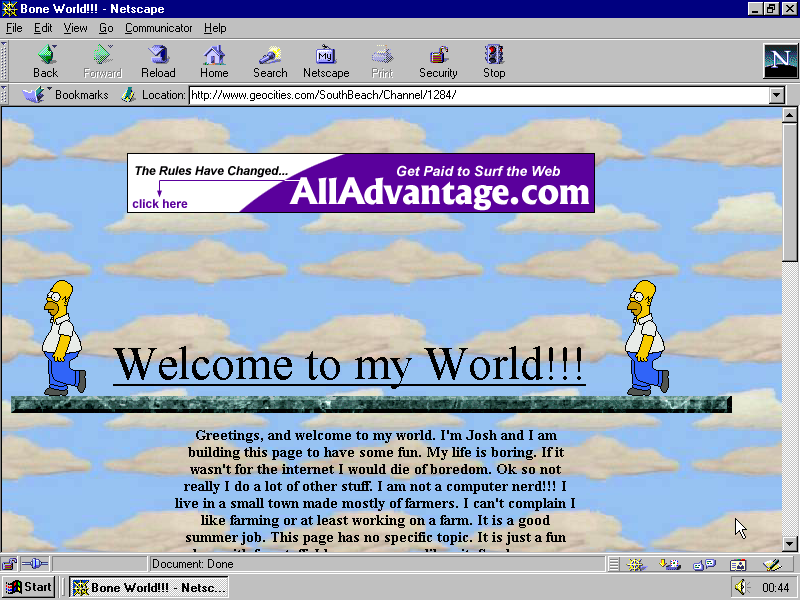Screen dimensions: 800x600
Task: Click the volume speaker tray icon
Action: click(741, 587)
